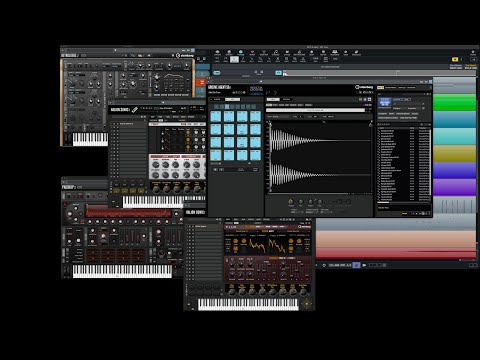Click the first knob below the Groove Agent waveform

click(x=291, y=202)
